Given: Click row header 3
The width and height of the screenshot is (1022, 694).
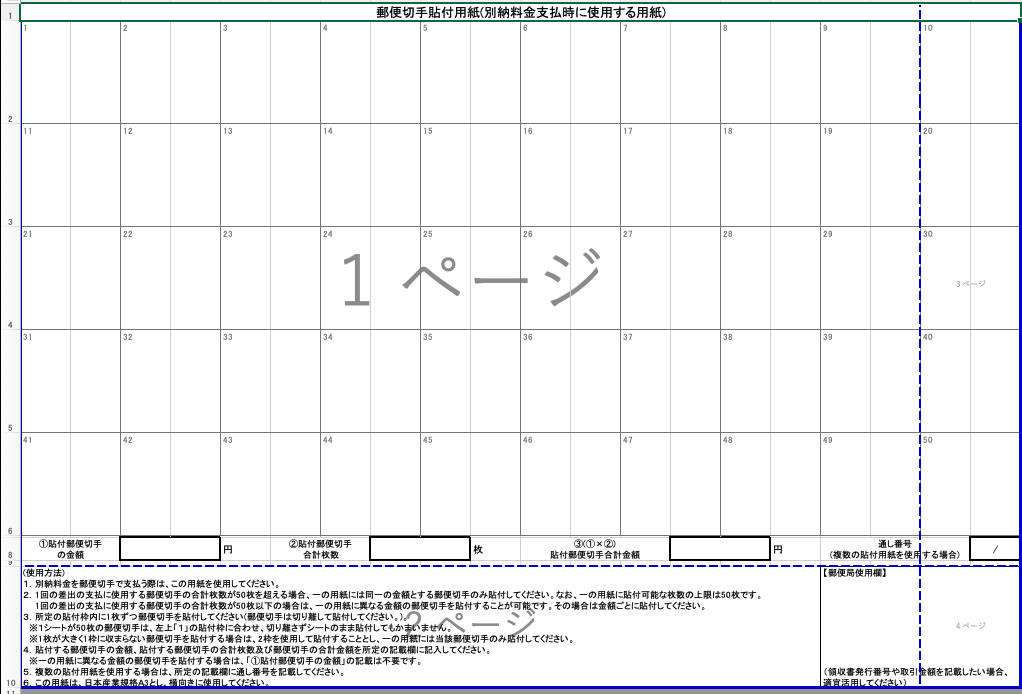Looking at the screenshot, I should [x=9, y=223].
